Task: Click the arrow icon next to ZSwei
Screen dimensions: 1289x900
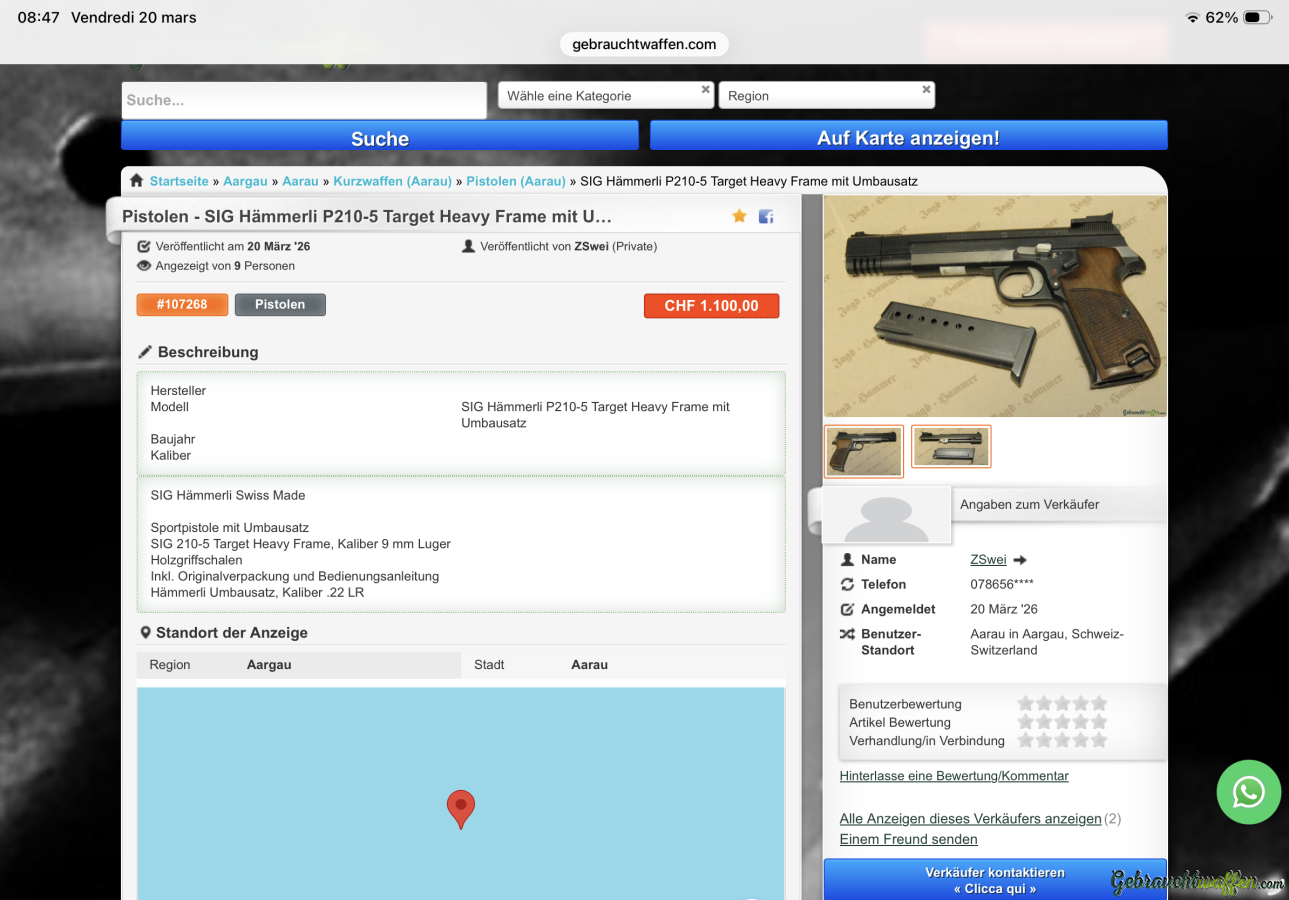Action: pos(1020,560)
